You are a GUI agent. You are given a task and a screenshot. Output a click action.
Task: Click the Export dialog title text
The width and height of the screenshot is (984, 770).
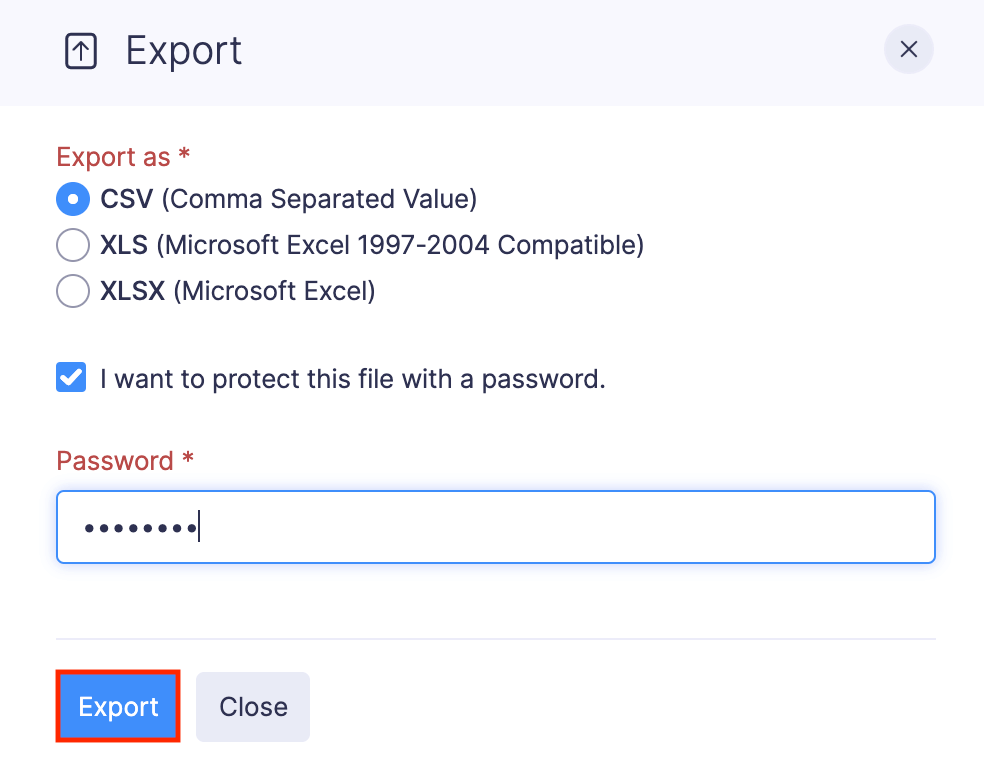184,50
